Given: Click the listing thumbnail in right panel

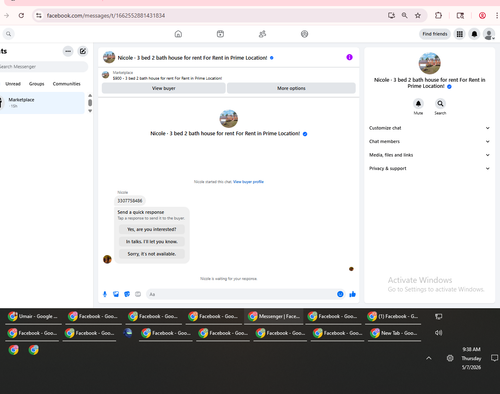Looking at the screenshot, I should (x=429, y=63).
